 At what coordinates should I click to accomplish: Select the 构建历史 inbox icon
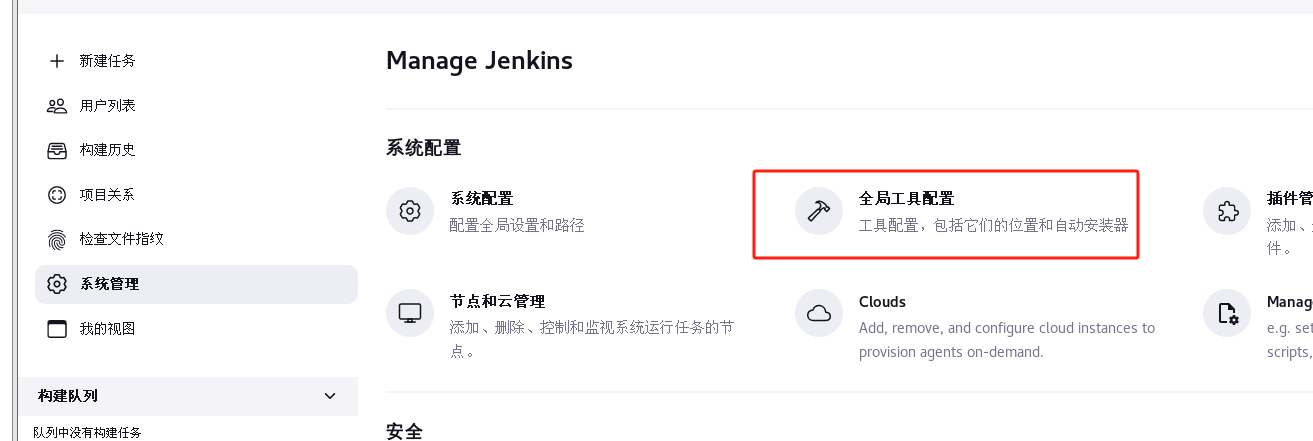point(57,150)
